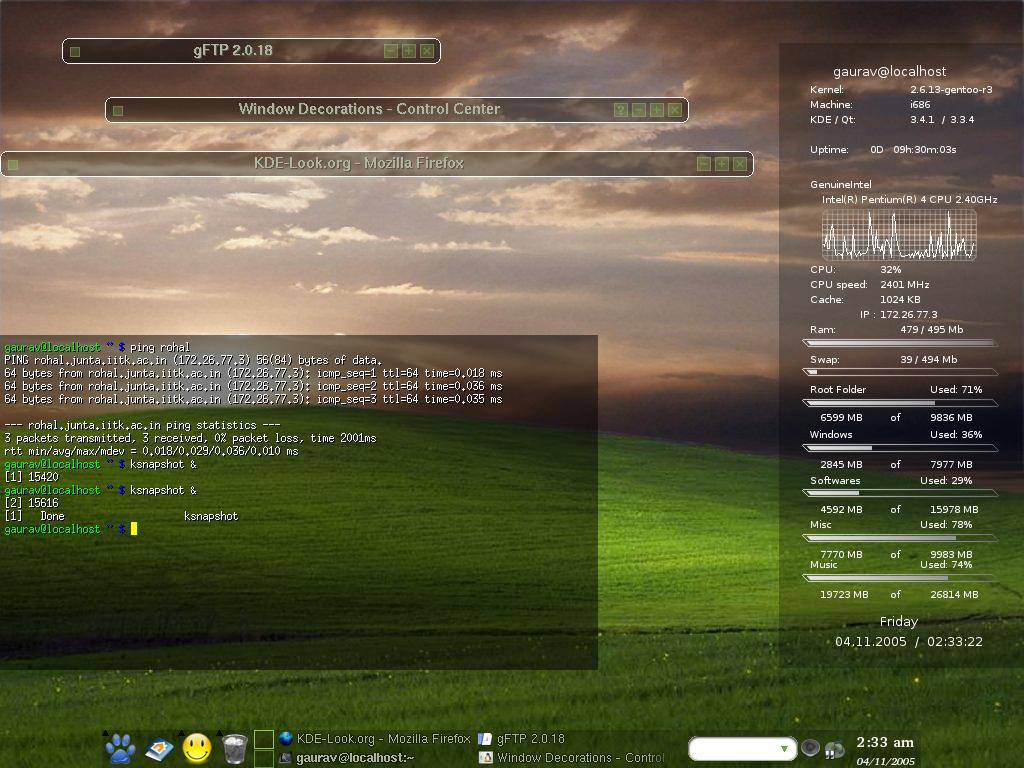Click the '[1] 15420' terminal line
The width and height of the screenshot is (1024, 768).
[31, 477]
